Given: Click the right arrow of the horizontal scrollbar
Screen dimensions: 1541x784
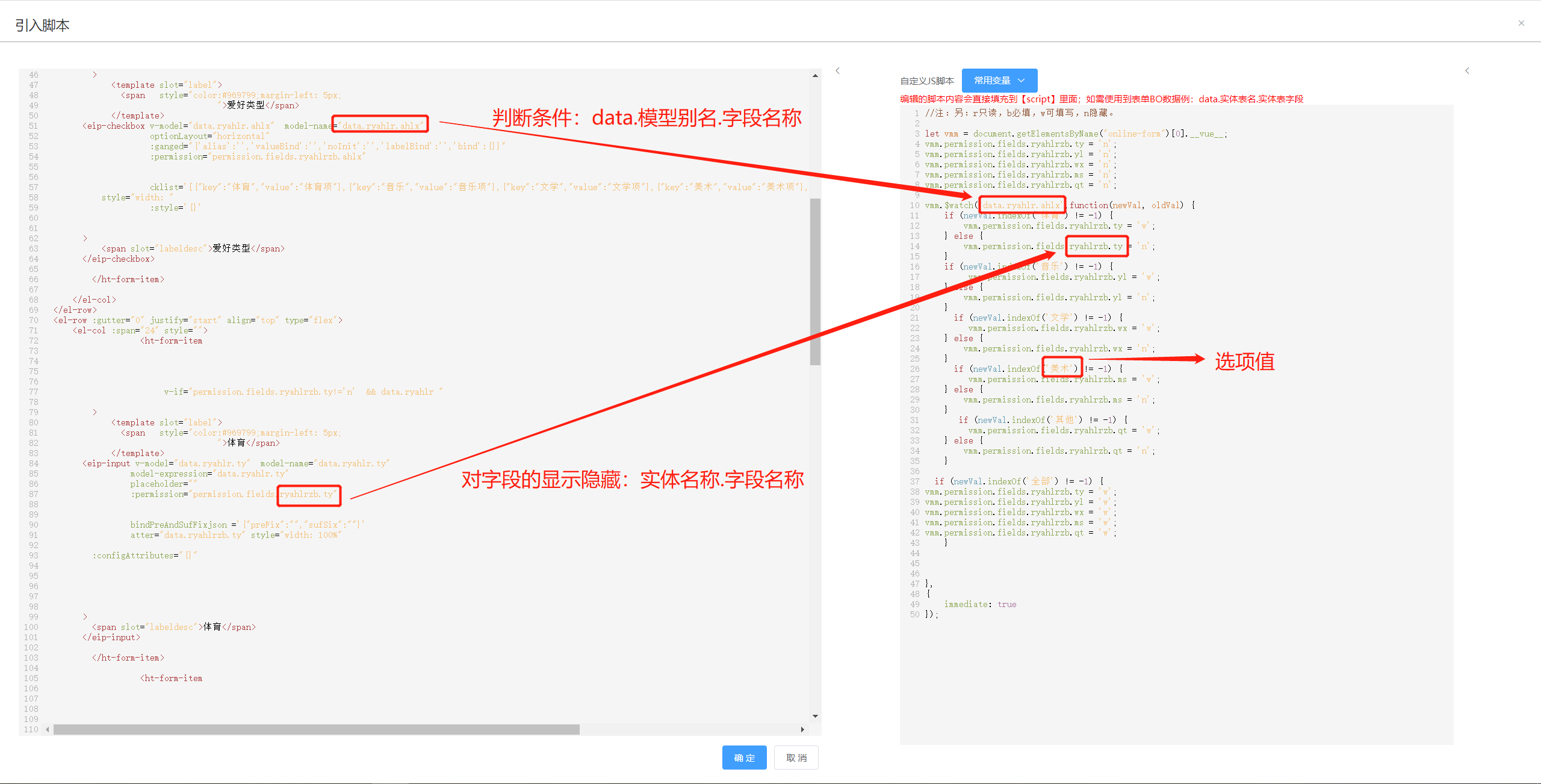Looking at the screenshot, I should (x=802, y=729).
